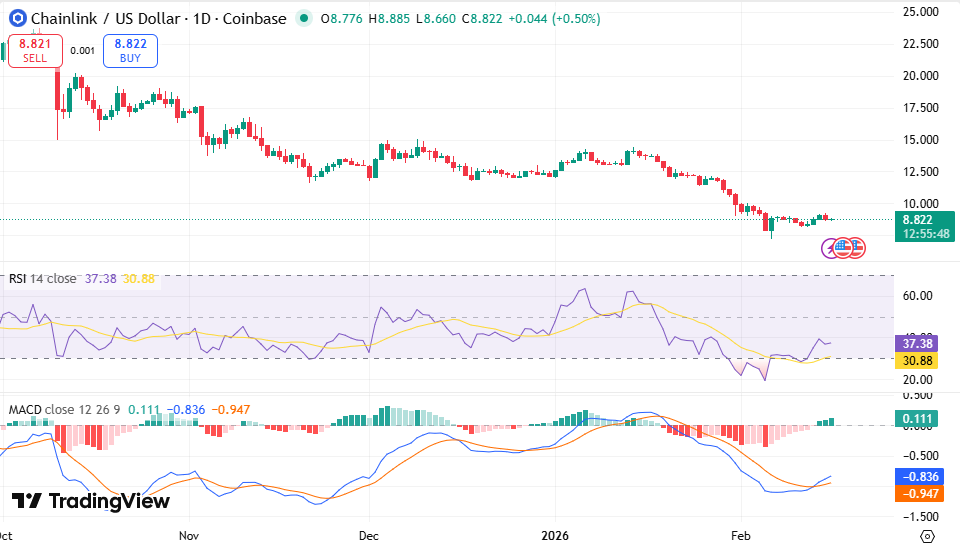Screen dimensions: 960x547
Task: Open the TradingView logo link
Action: [91, 501]
